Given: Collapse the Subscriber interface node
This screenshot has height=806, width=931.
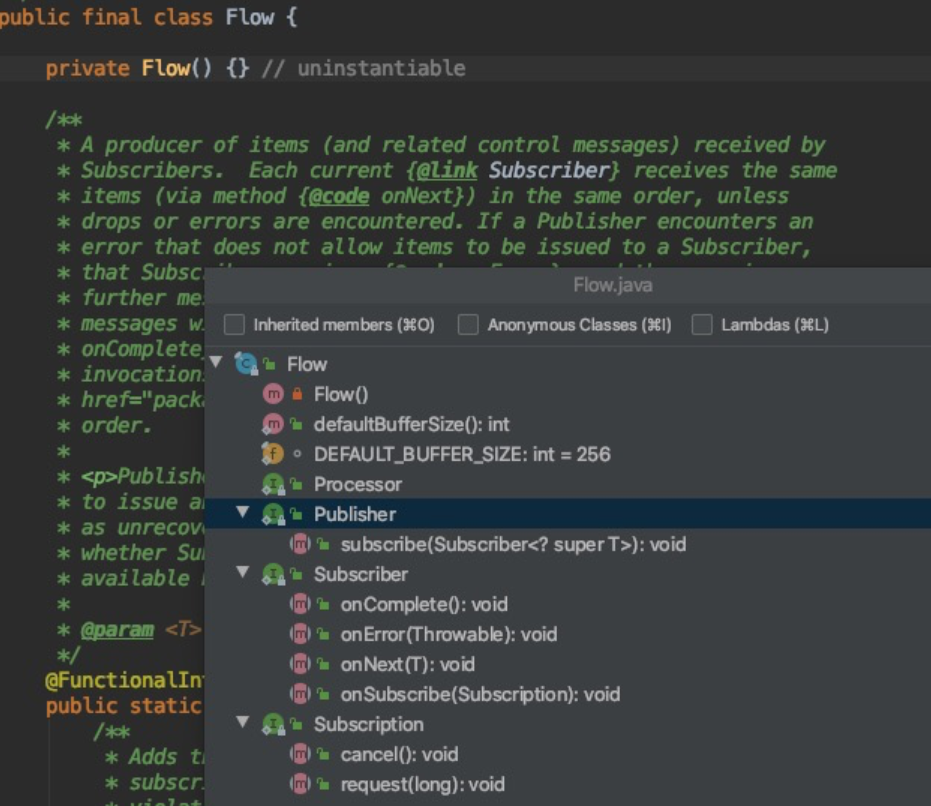Looking at the screenshot, I should tap(243, 572).
